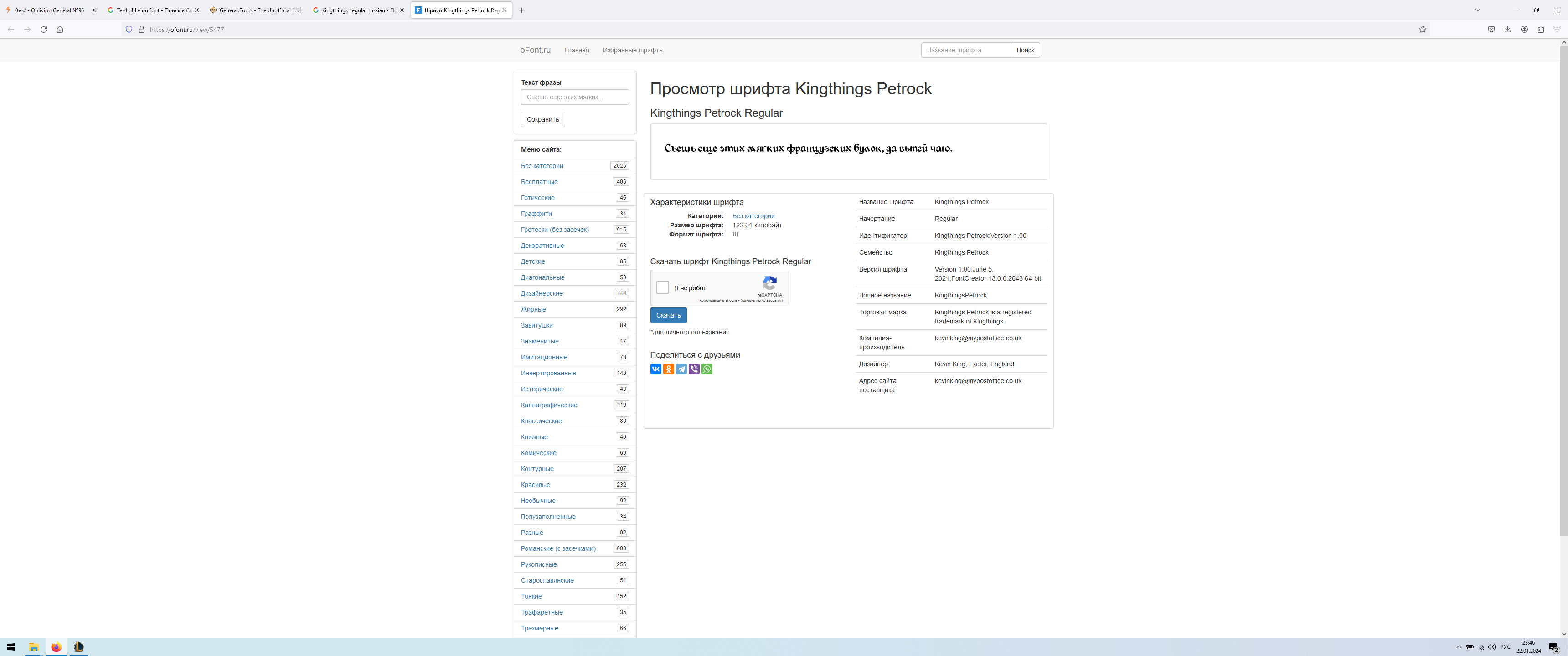Open list all tabs dropdown
This screenshot has height=656, width=1568.
coord(1477,10)
